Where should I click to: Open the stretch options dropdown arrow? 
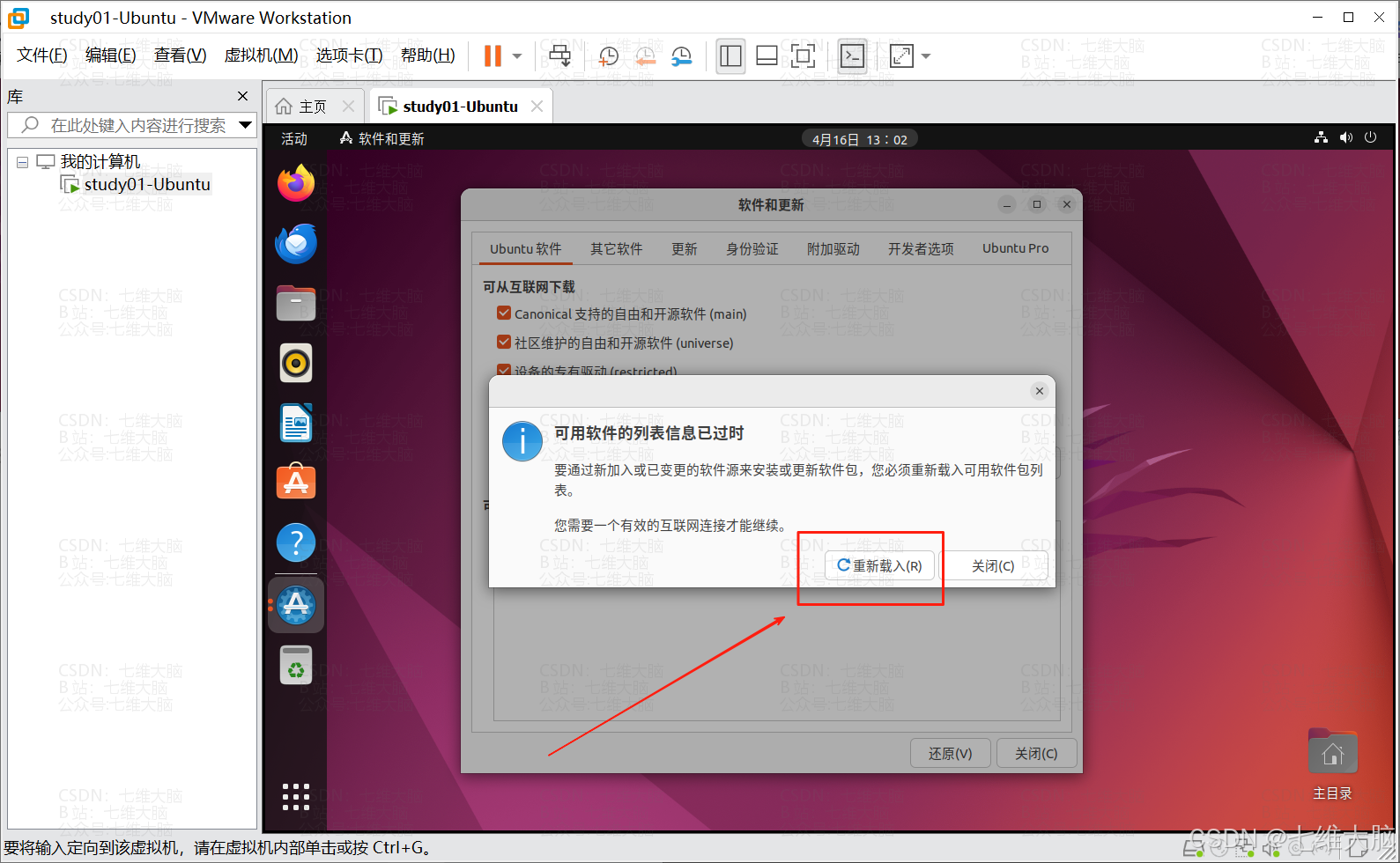click(x=926, y=56)
